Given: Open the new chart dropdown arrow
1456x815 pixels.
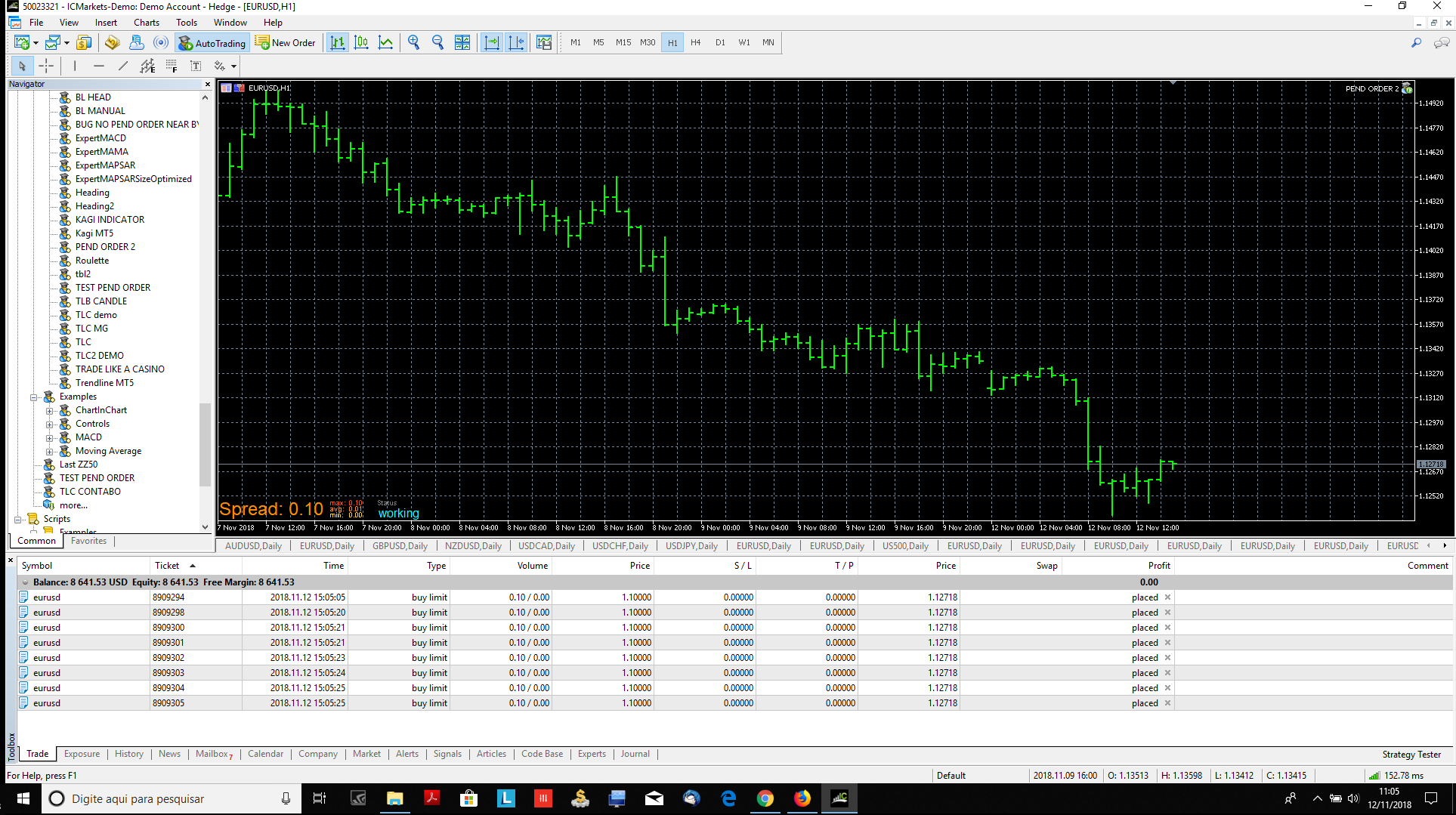Looking at the screenshot, I should coord(36,43).
